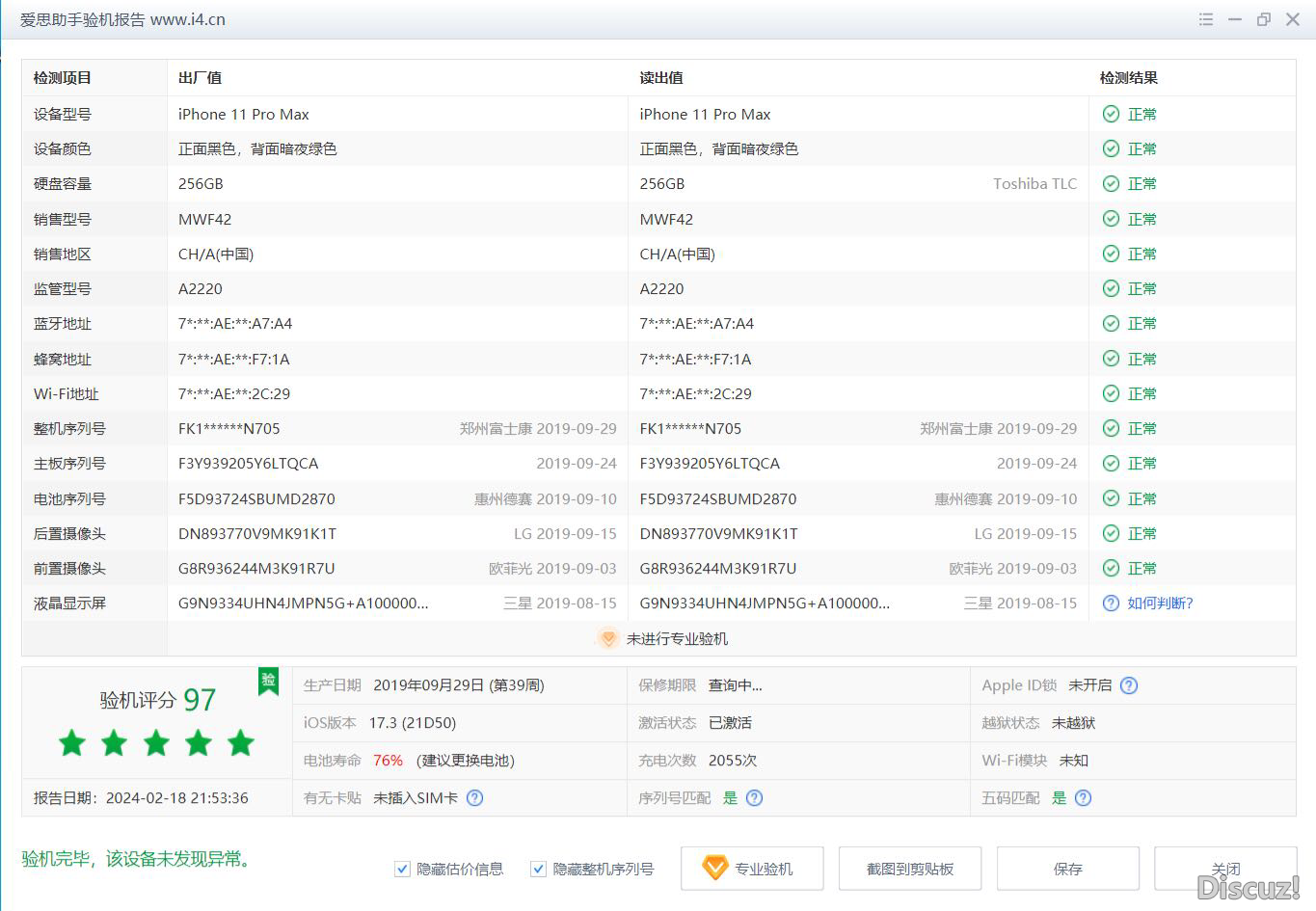The height and width of the screenshot is (911, 1316).
Task: Open the list menu icon in title bar
Action: (1205, 19)
